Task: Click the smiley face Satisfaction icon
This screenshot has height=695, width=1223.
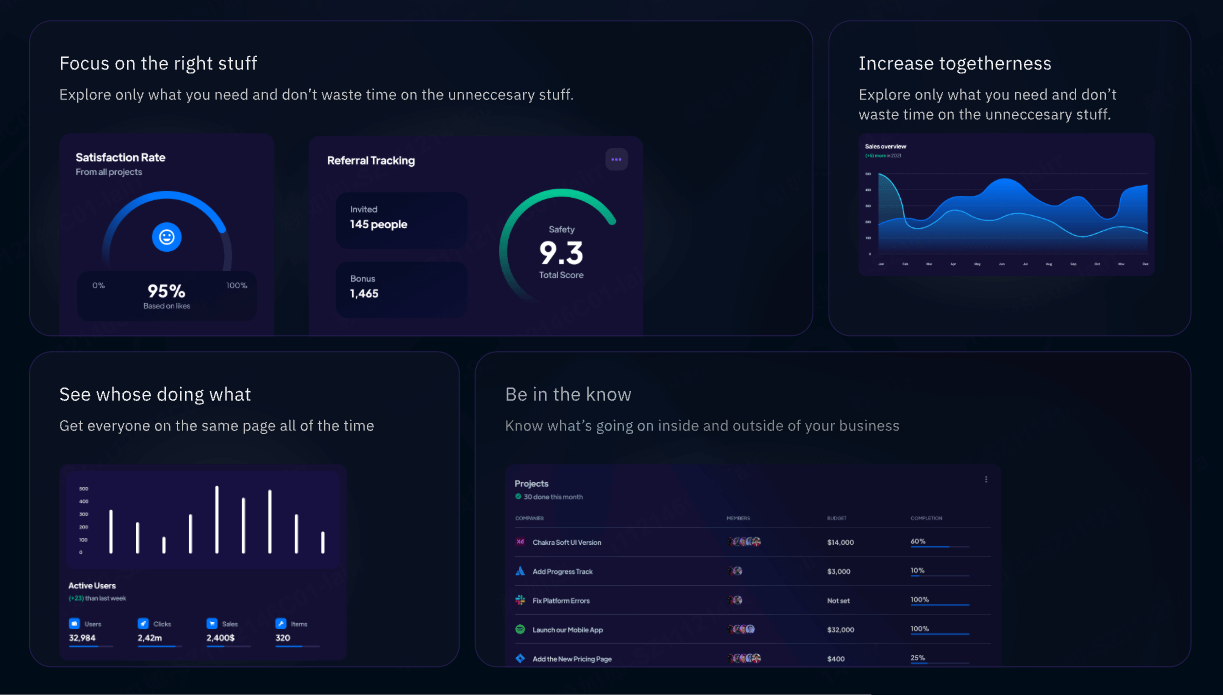Action: coord(167,237)
